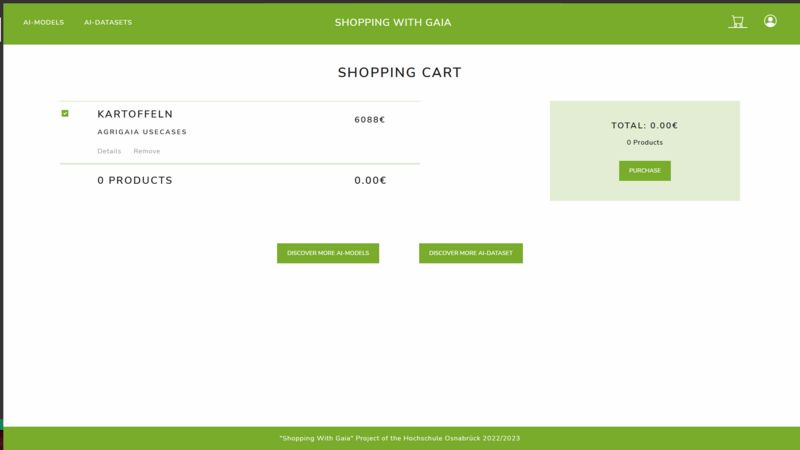This screenshot has width=800, height=450.
Task: Remove Kartoffeln from the cart
Action: point(146,151)
